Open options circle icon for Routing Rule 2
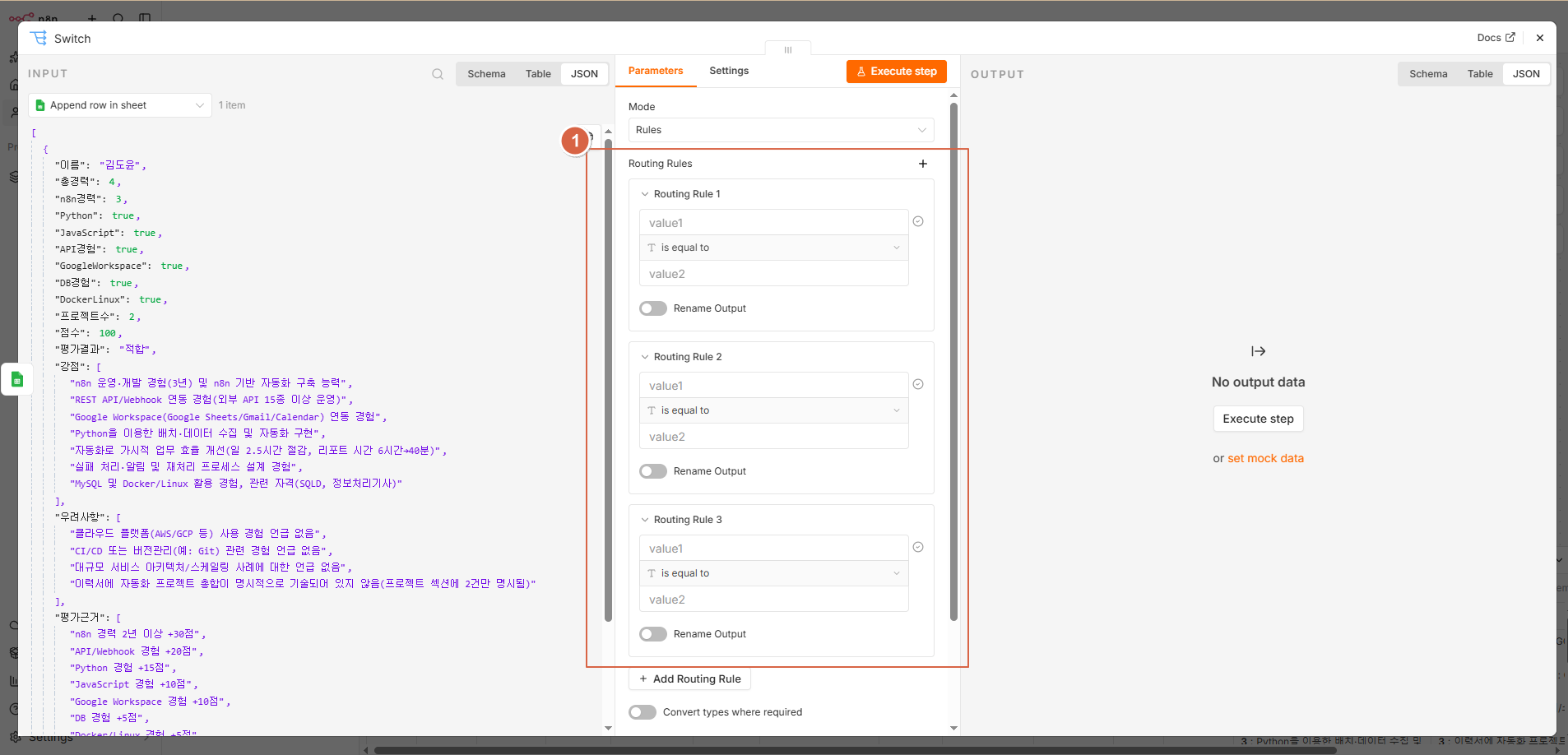Screen dimensions: 1568x755 918,384
